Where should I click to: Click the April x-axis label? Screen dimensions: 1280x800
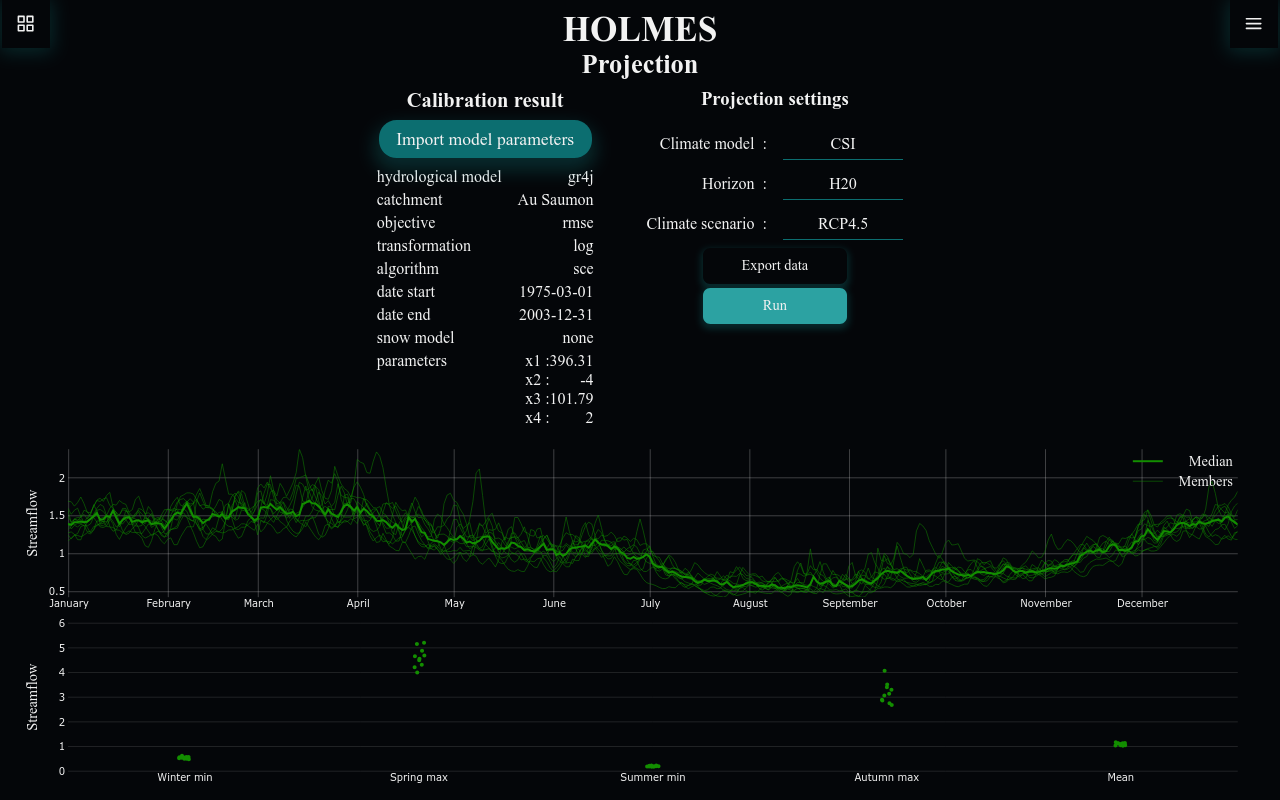click(x=358, y=603)
